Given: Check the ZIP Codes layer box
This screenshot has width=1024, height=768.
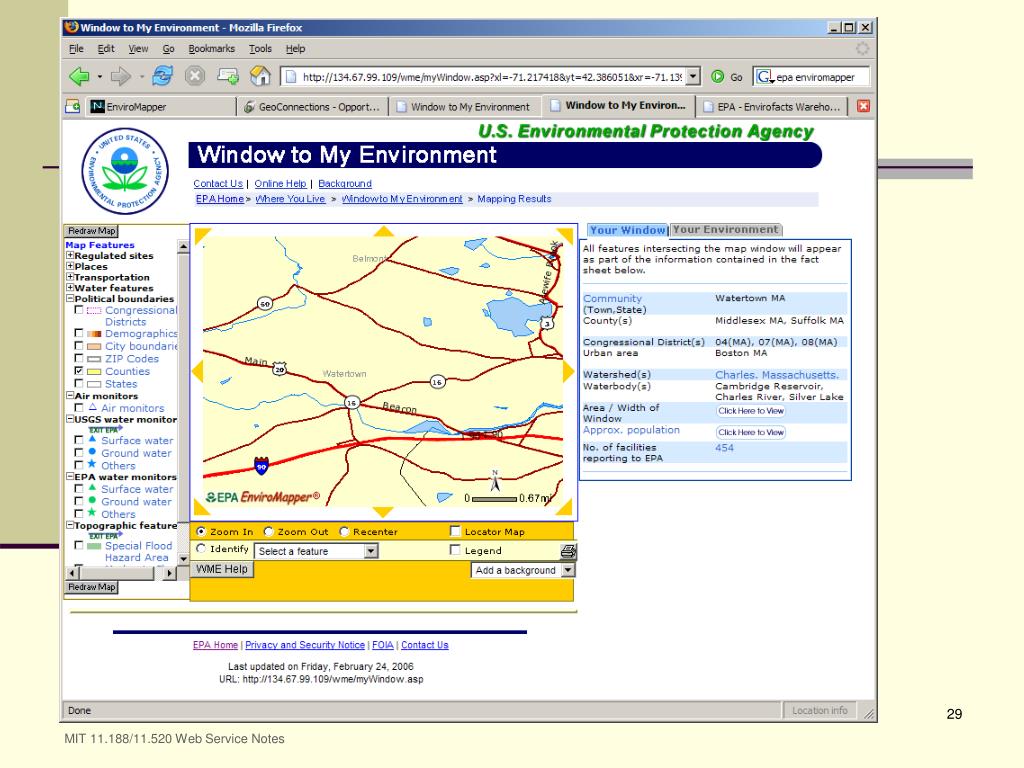Looking at the screenshot, I should [79, 358].
